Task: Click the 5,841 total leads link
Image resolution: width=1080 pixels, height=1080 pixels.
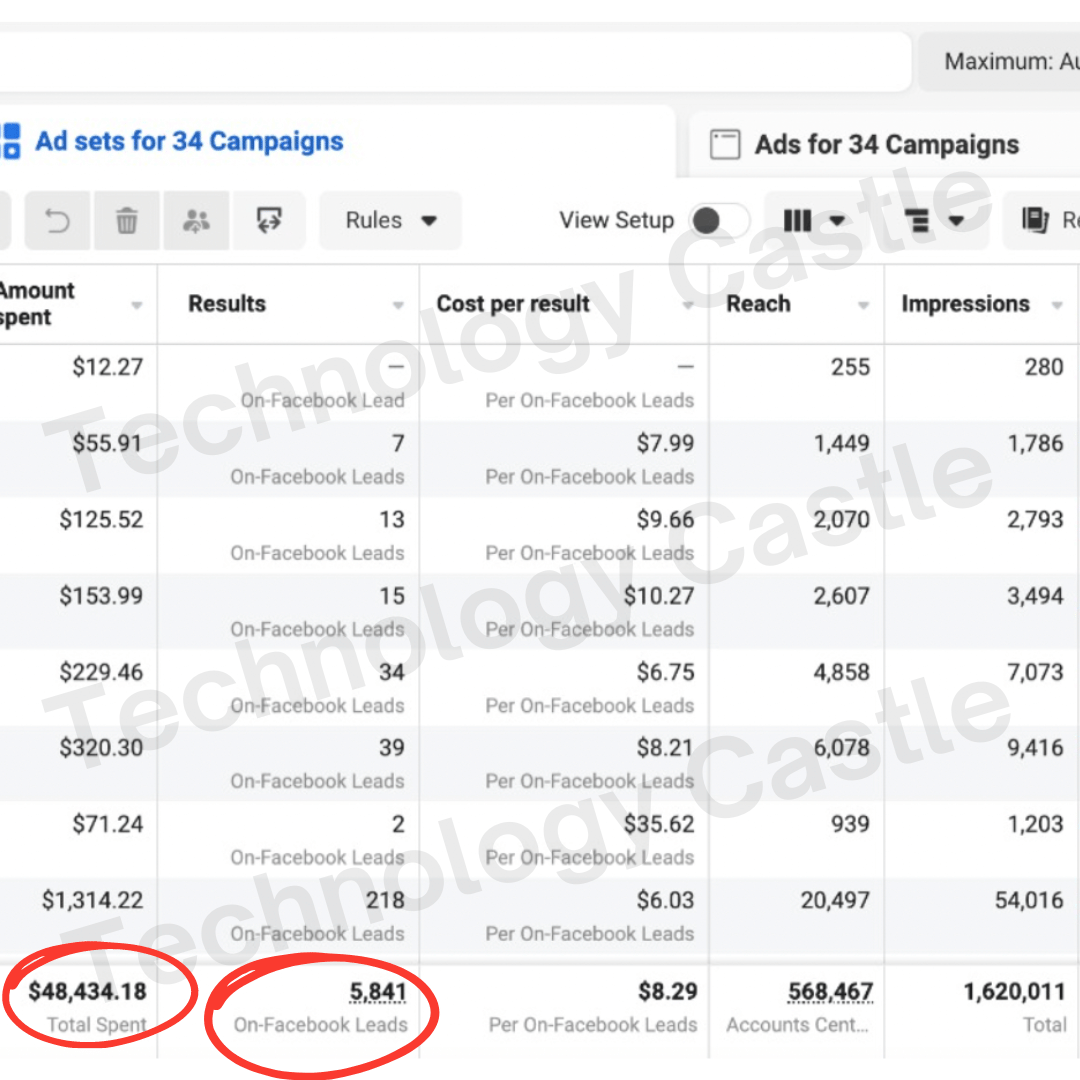Action: click(377, 991)
